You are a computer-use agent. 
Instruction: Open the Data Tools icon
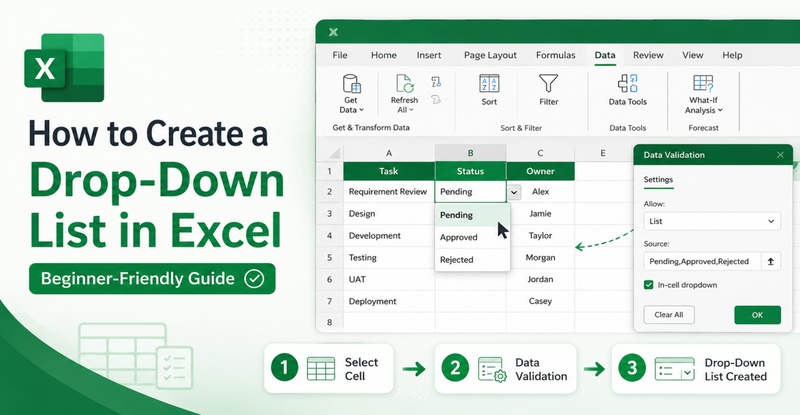pos(628,83)
